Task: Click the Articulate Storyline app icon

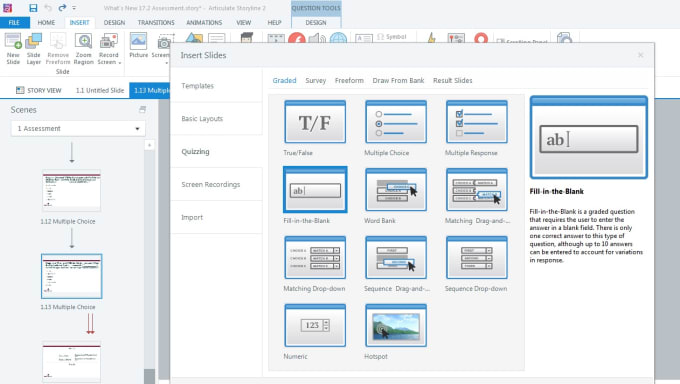Action: pos(8,8)
